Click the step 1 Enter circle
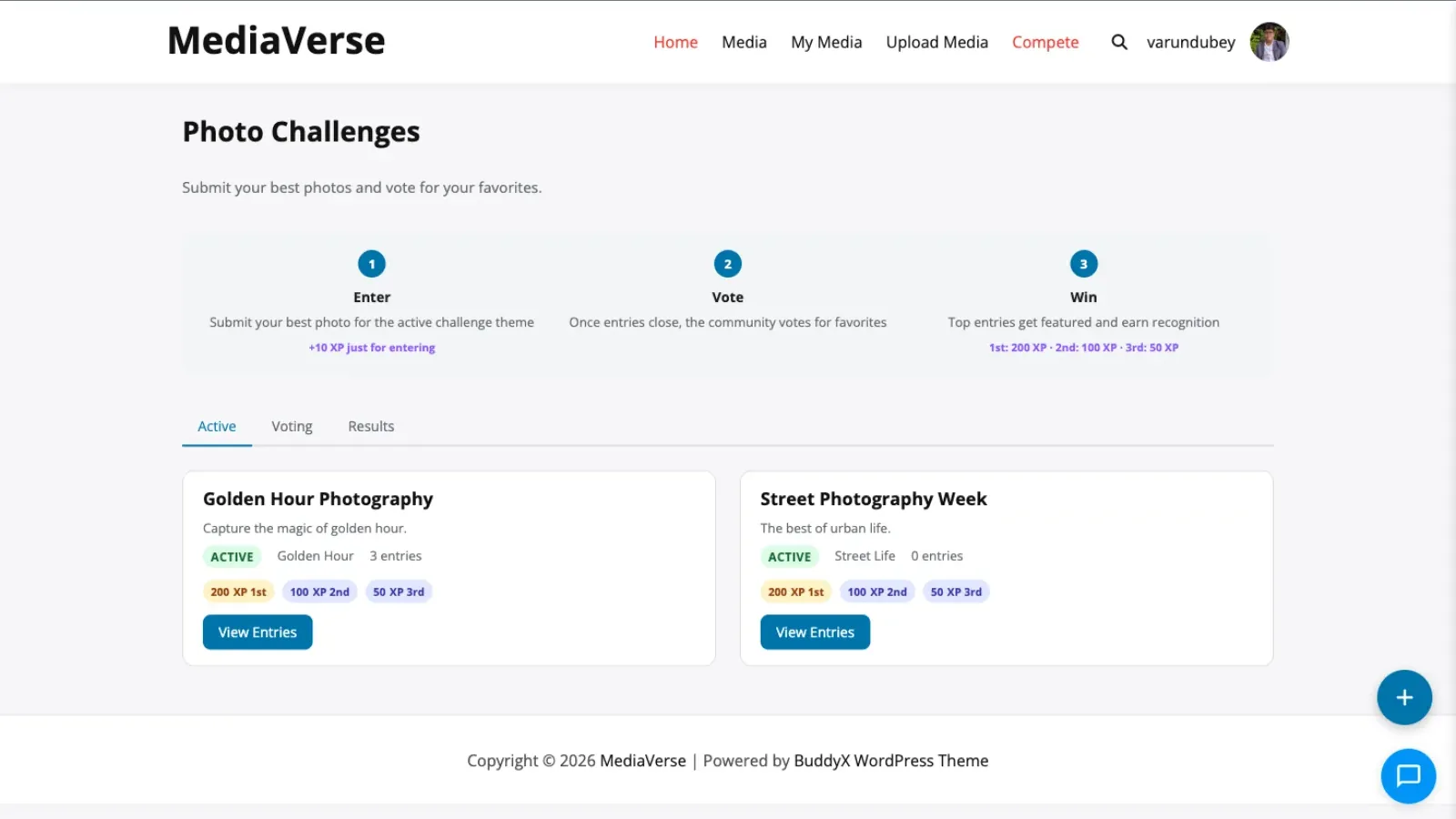 tap(371, 264)
